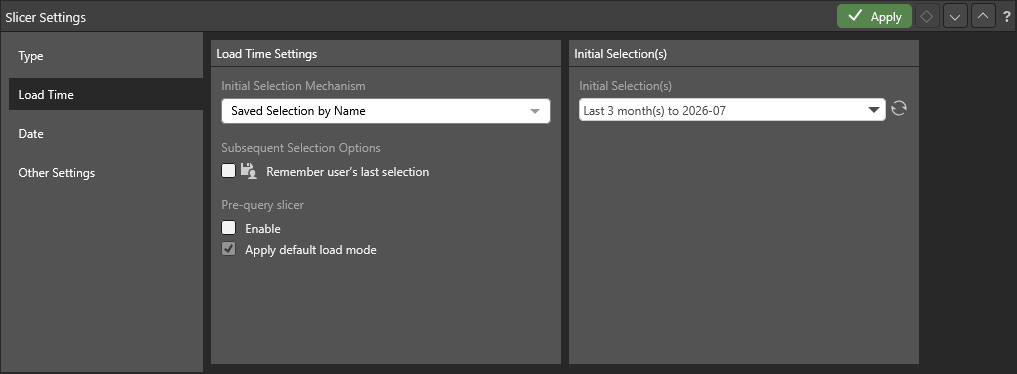Click the Subsequent Selection Options label
This screenshot has width=1017, height=374.
[301, 148]
